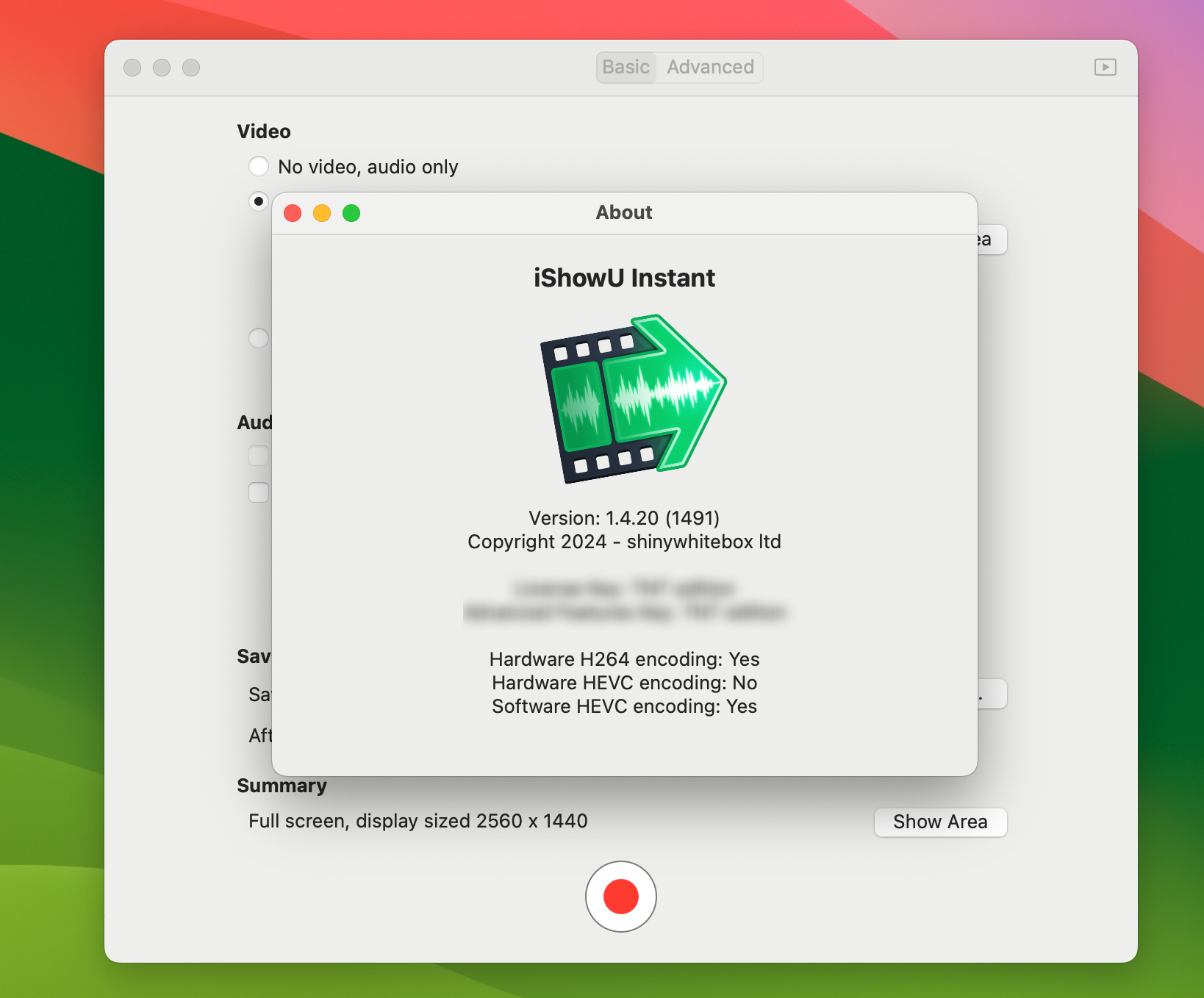The image size is (1204, 998).
Task: Click the Version 1.4.20 text
Action: click(623, 518)
